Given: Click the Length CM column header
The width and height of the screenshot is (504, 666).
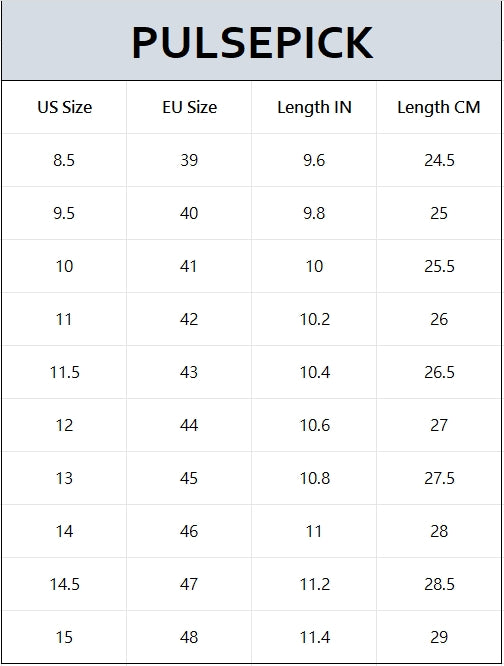Looking at the screenshot, I should [x=439, y=107].
